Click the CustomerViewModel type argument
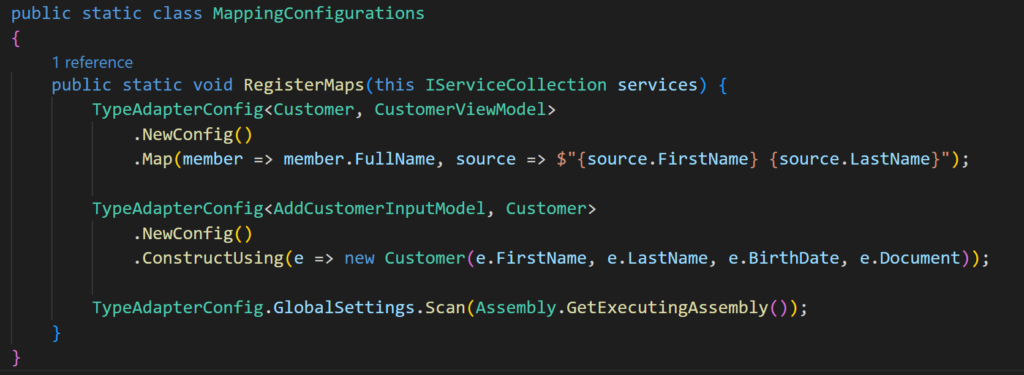Viewport: 1024px width, 375px height. pyautogui.click(x=460, y=110)
